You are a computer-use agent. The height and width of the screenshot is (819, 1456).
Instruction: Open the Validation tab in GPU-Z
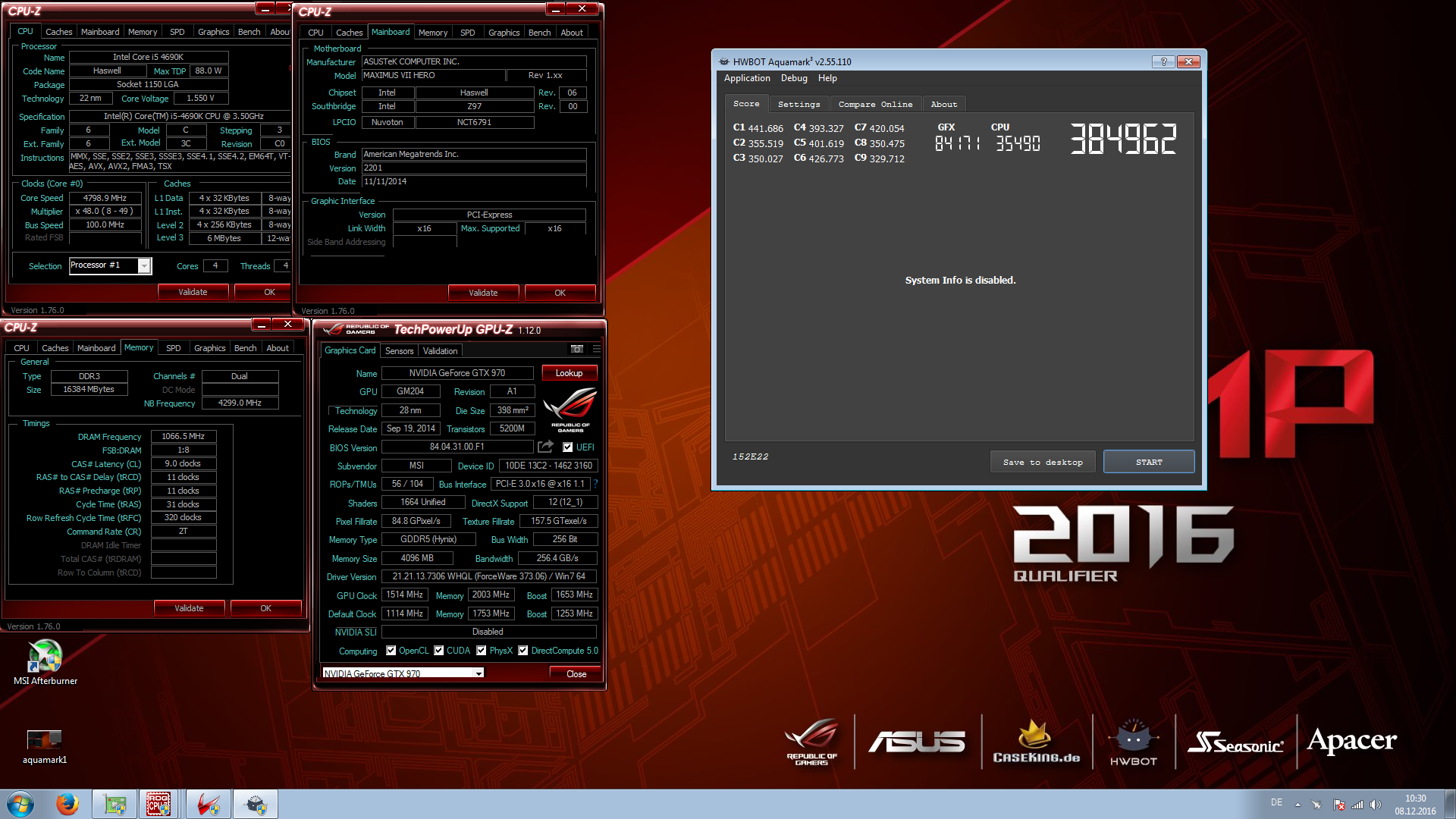(x=440, y=350)
